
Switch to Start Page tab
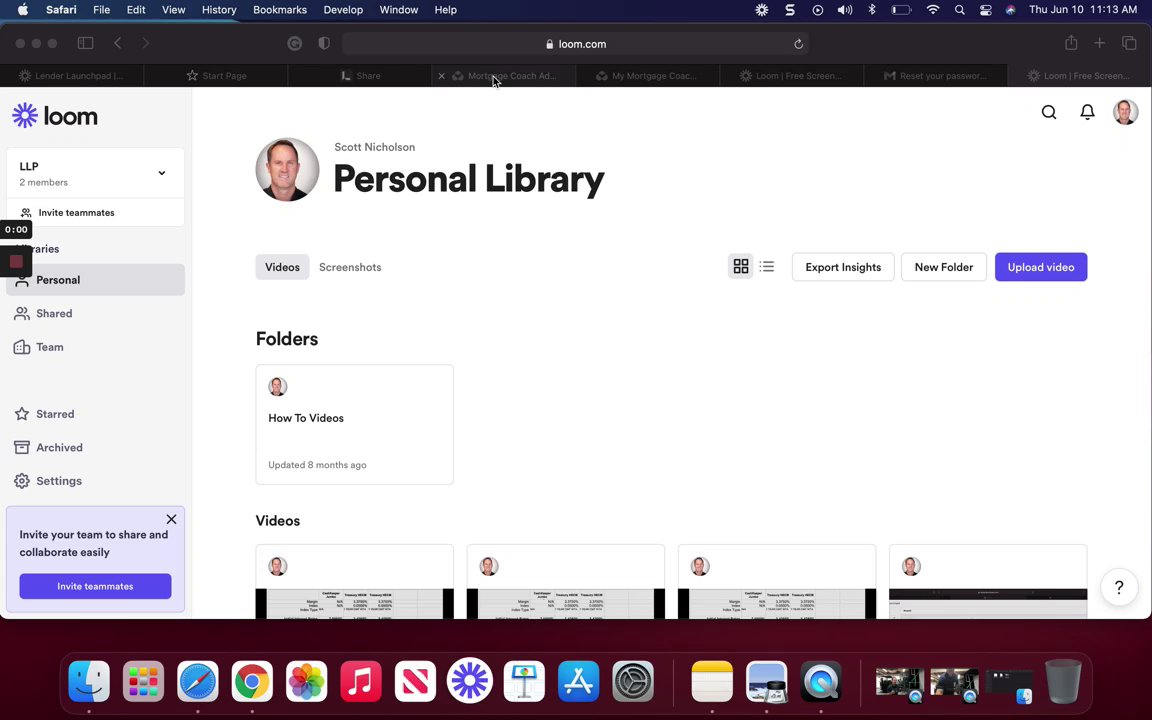[216, 76]
